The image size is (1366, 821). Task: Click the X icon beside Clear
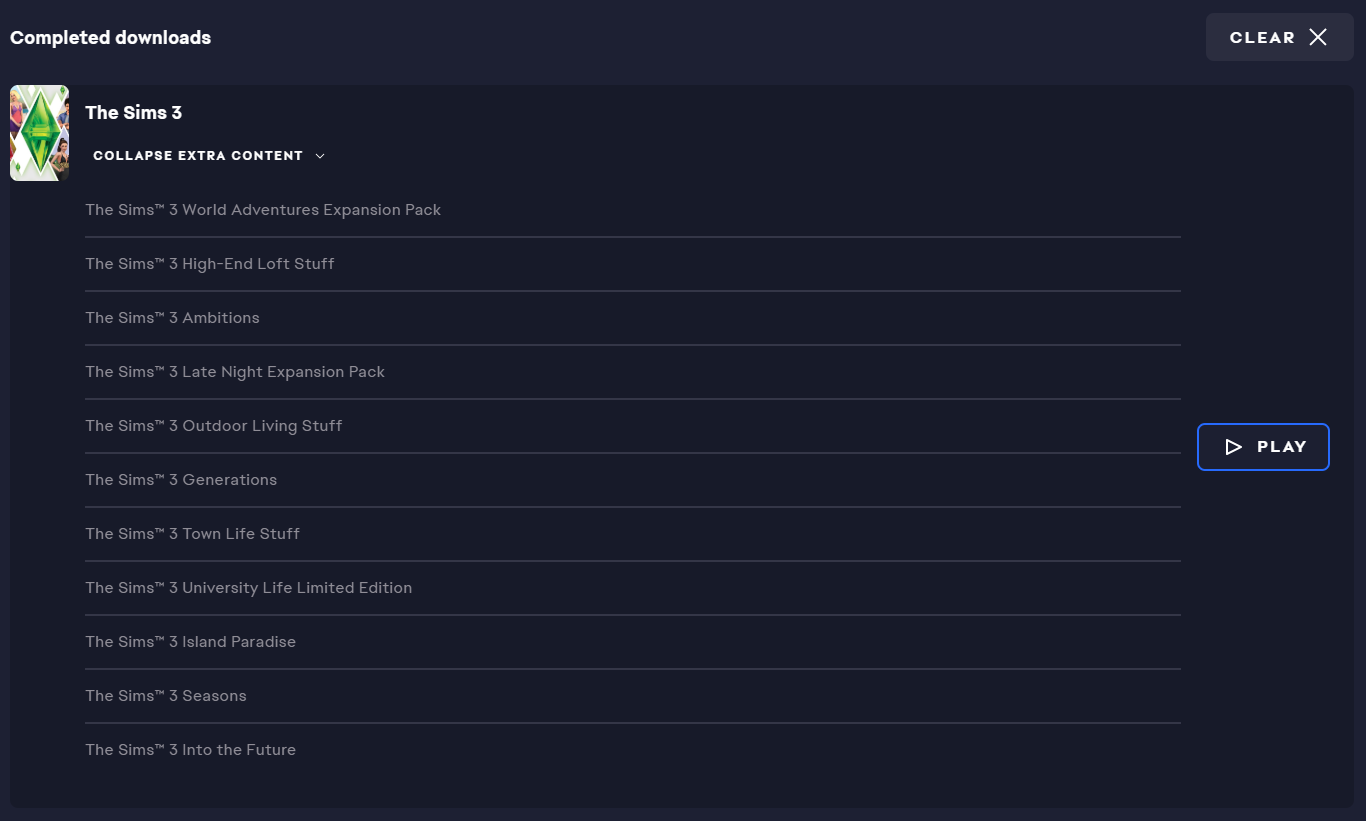(x=1318, y=37)
